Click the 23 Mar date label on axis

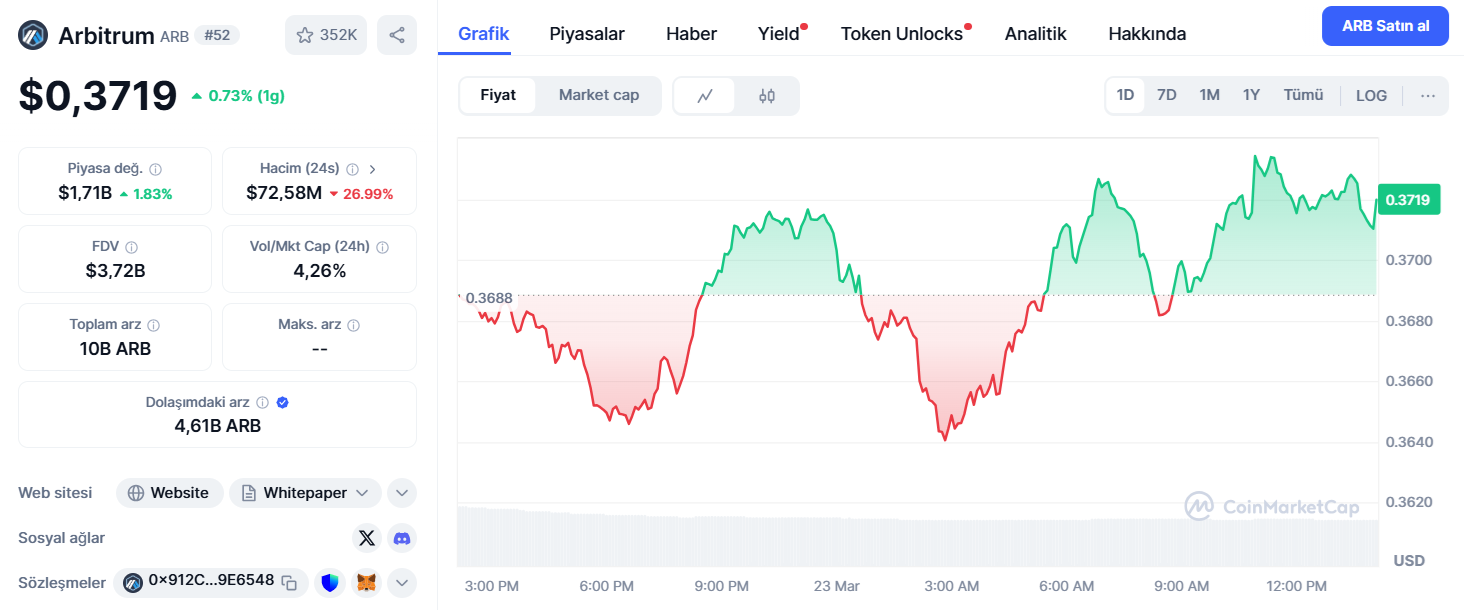(836, 586)
